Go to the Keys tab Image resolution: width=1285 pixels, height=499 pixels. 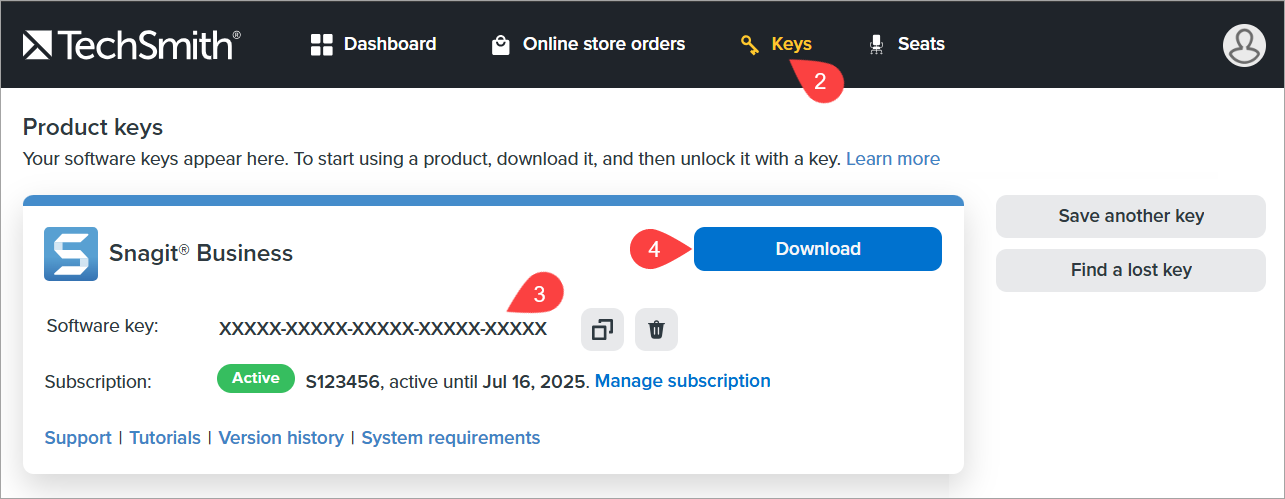pos(776,44)
